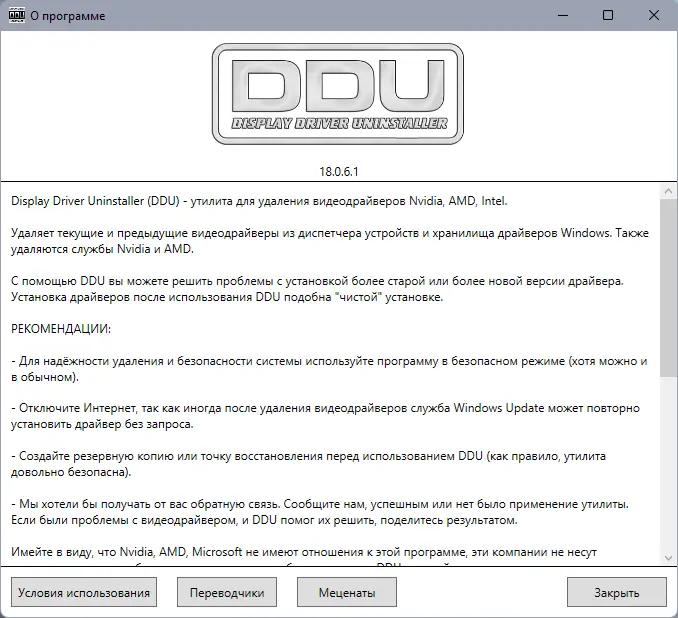Click the Переводчики button
This screenshot has width=678, height=618.
pyautogui.click(x=227, y=592)
